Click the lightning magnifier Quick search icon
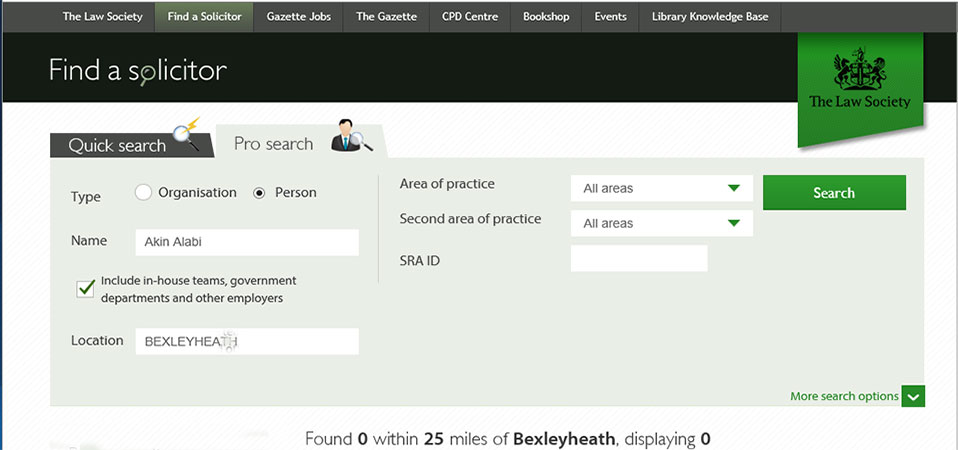 (188, 135)
